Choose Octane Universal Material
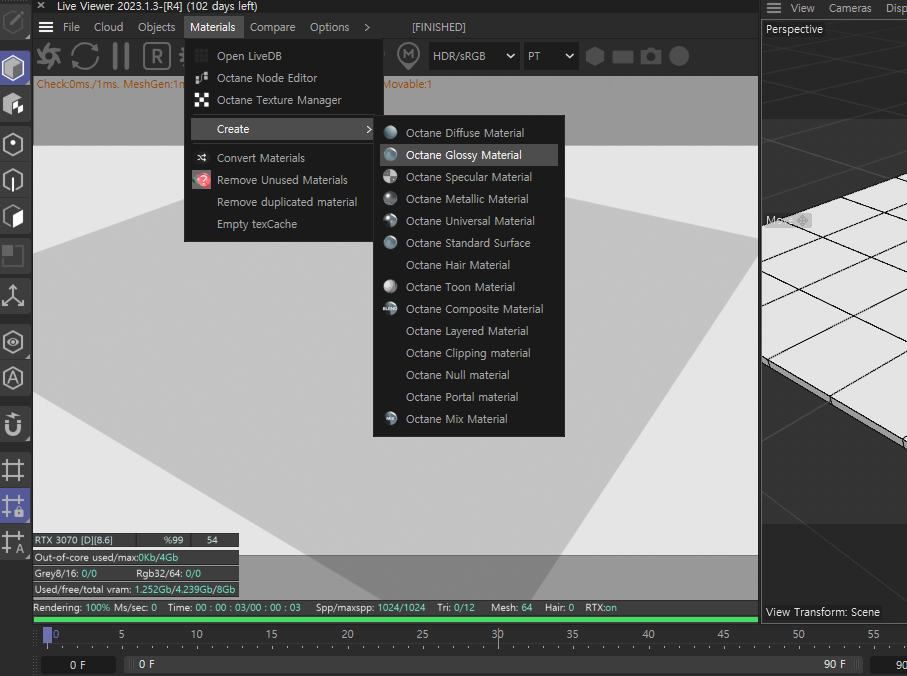The height and width of the screenshot is (676, 907). point(469,221)
